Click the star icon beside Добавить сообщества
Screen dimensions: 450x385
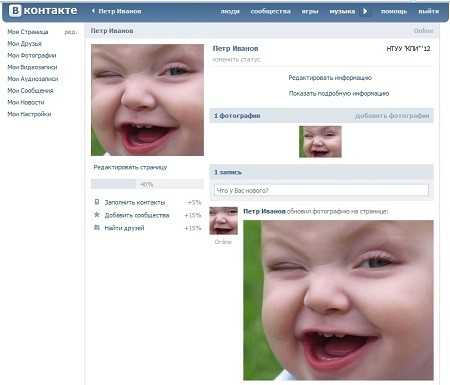(97, 215)
